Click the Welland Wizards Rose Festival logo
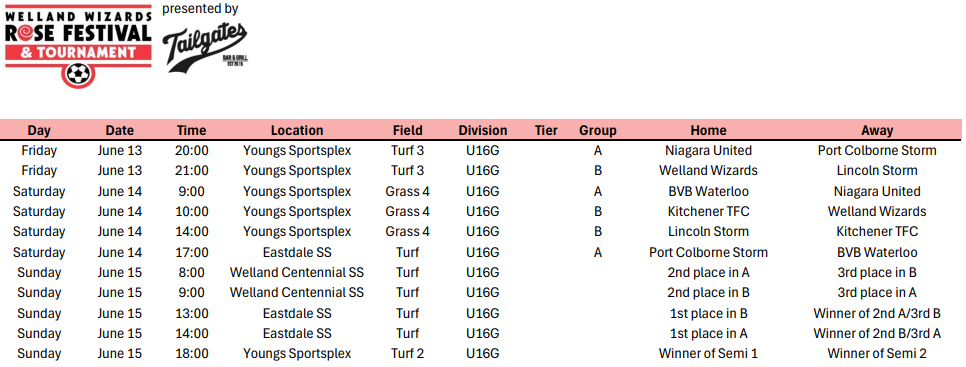 (78, 45)
